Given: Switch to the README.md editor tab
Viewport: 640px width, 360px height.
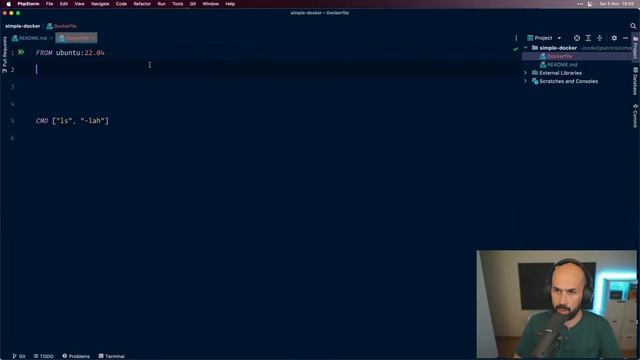Looking at the screenshot, I should (x=32, y=38).
